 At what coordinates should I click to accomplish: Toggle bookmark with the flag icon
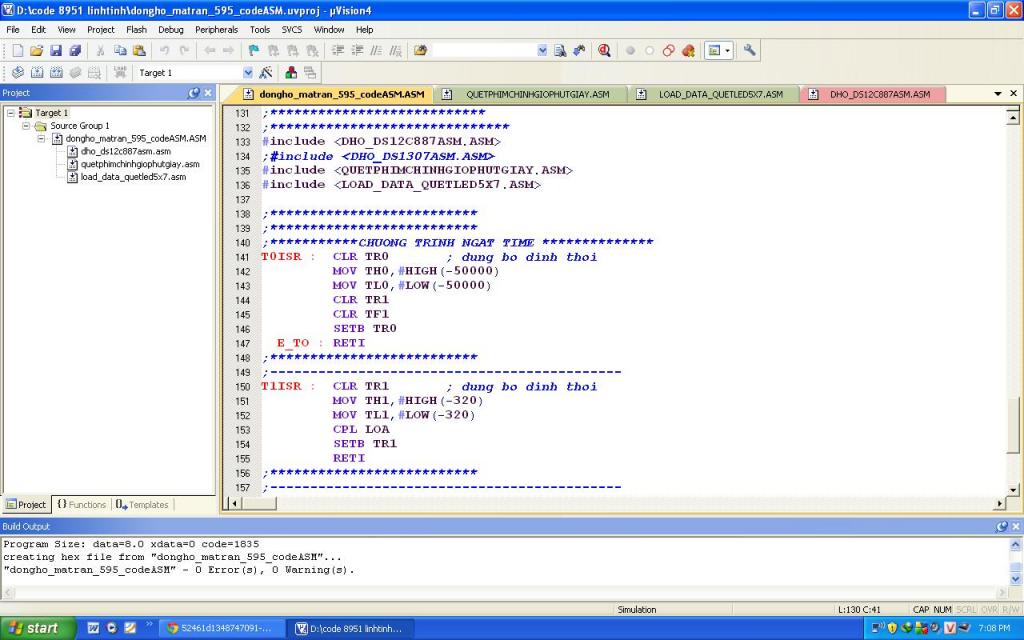point(254,50)
